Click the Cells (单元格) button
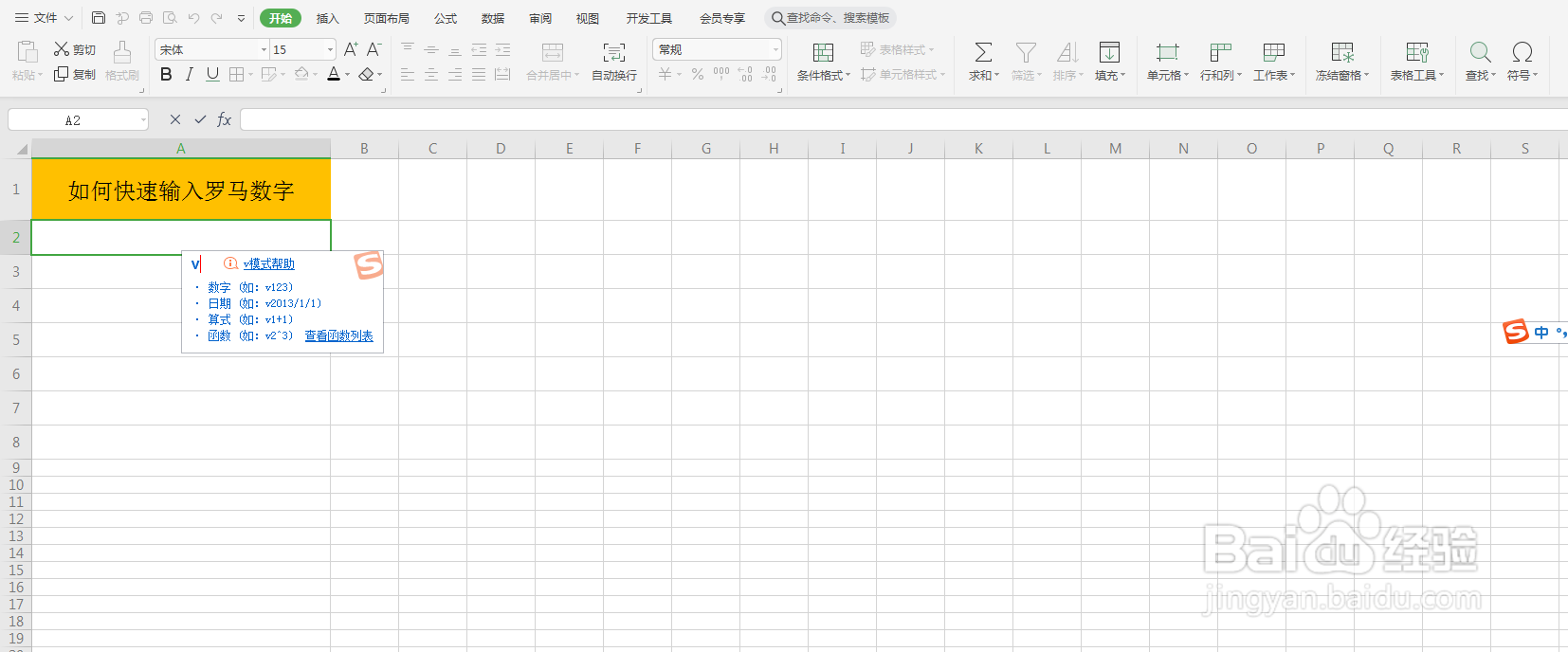Screen dimensions: 1568x652 click(x=1167, y=61)
